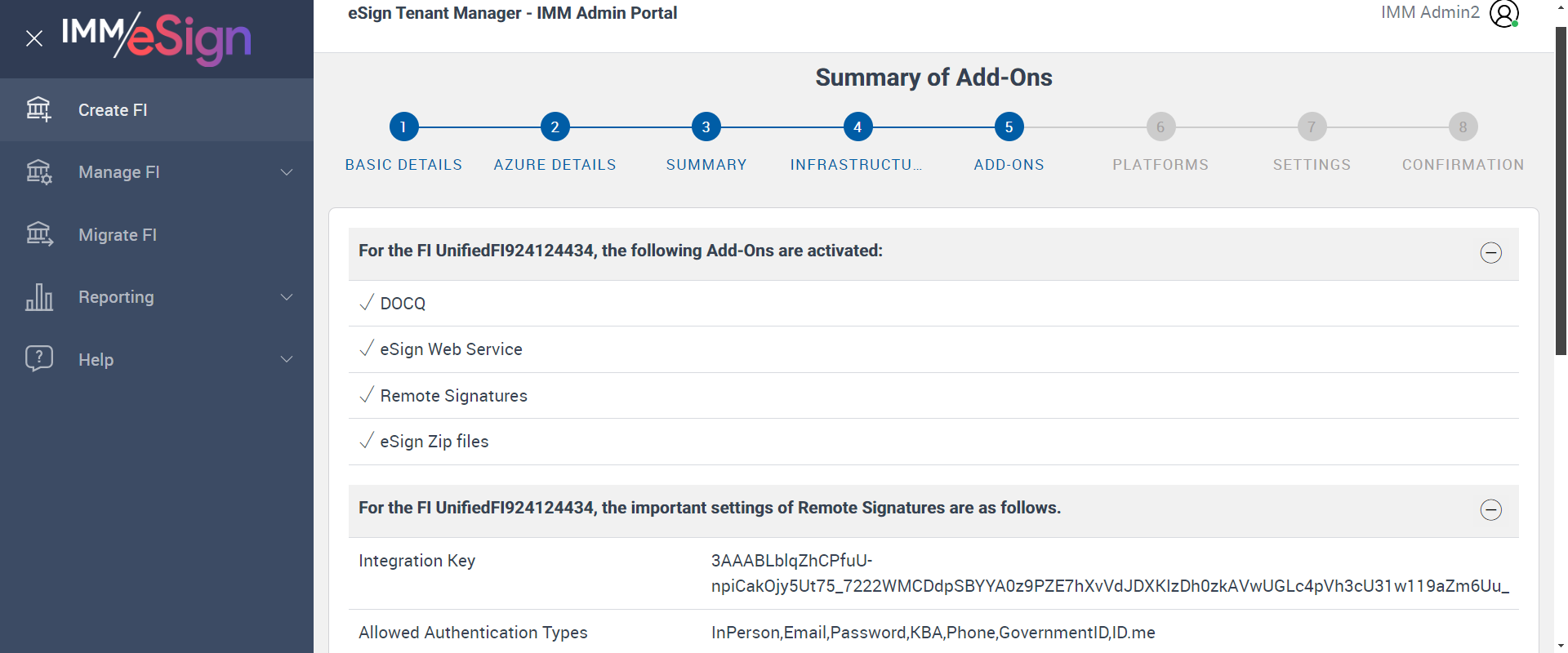
Task: Go to step 2 Azure Details
Action: coord(555,127)
